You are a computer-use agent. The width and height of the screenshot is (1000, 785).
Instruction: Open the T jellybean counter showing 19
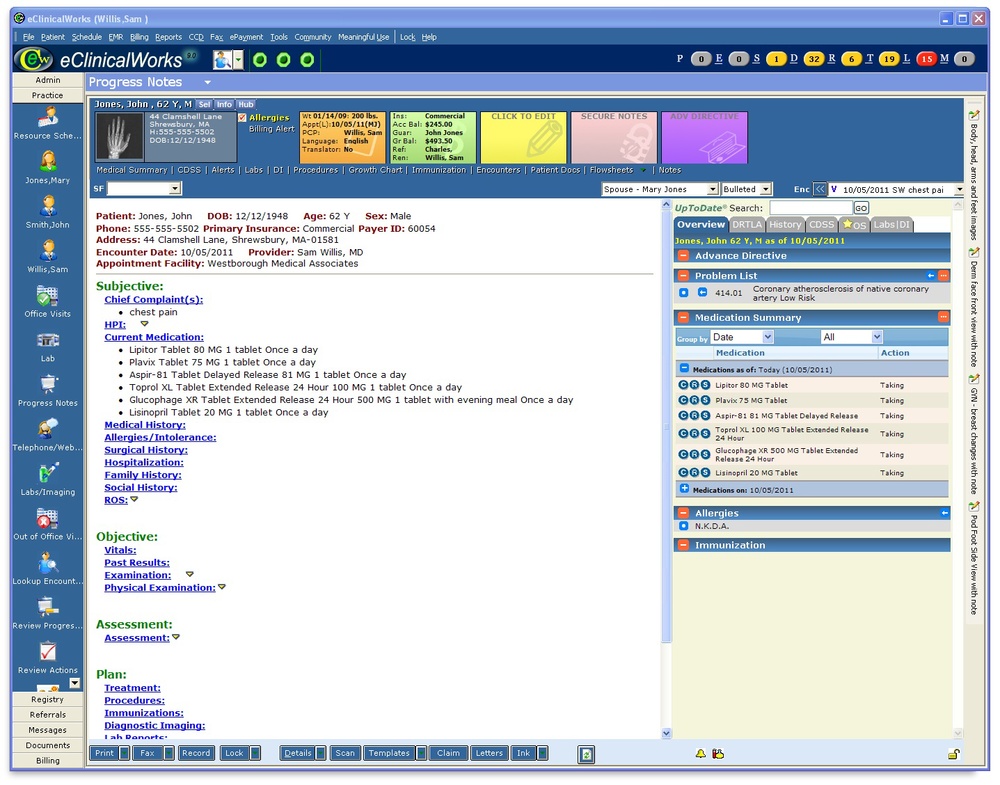[x=889, y=59]
